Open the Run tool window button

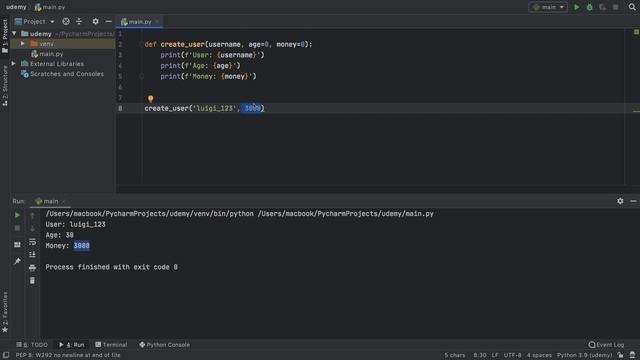(71, 344)
